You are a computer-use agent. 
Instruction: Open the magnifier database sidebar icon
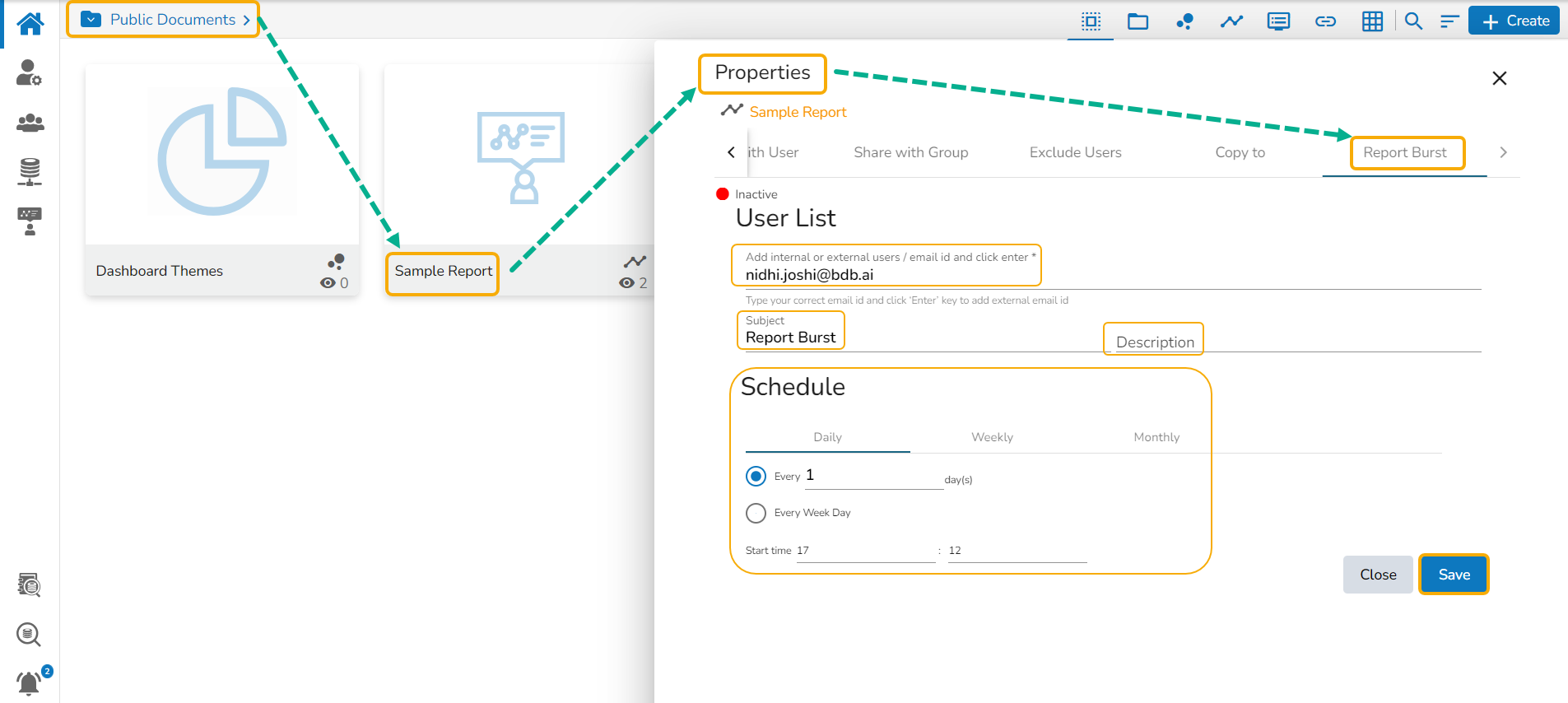tap(29, 635)
